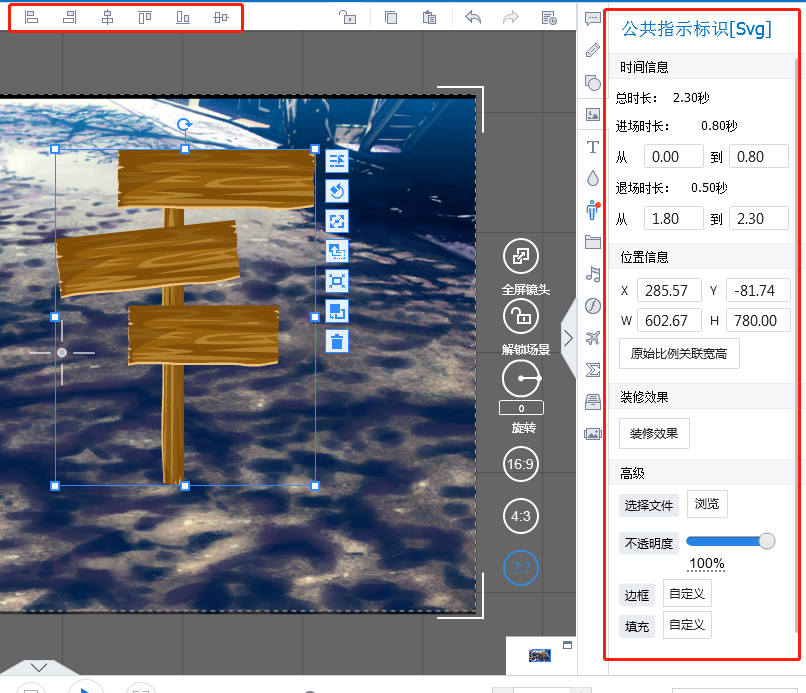Click the align bottom edges icon
This screenshot has width=806, height=693.
click(x=183, y=17)
